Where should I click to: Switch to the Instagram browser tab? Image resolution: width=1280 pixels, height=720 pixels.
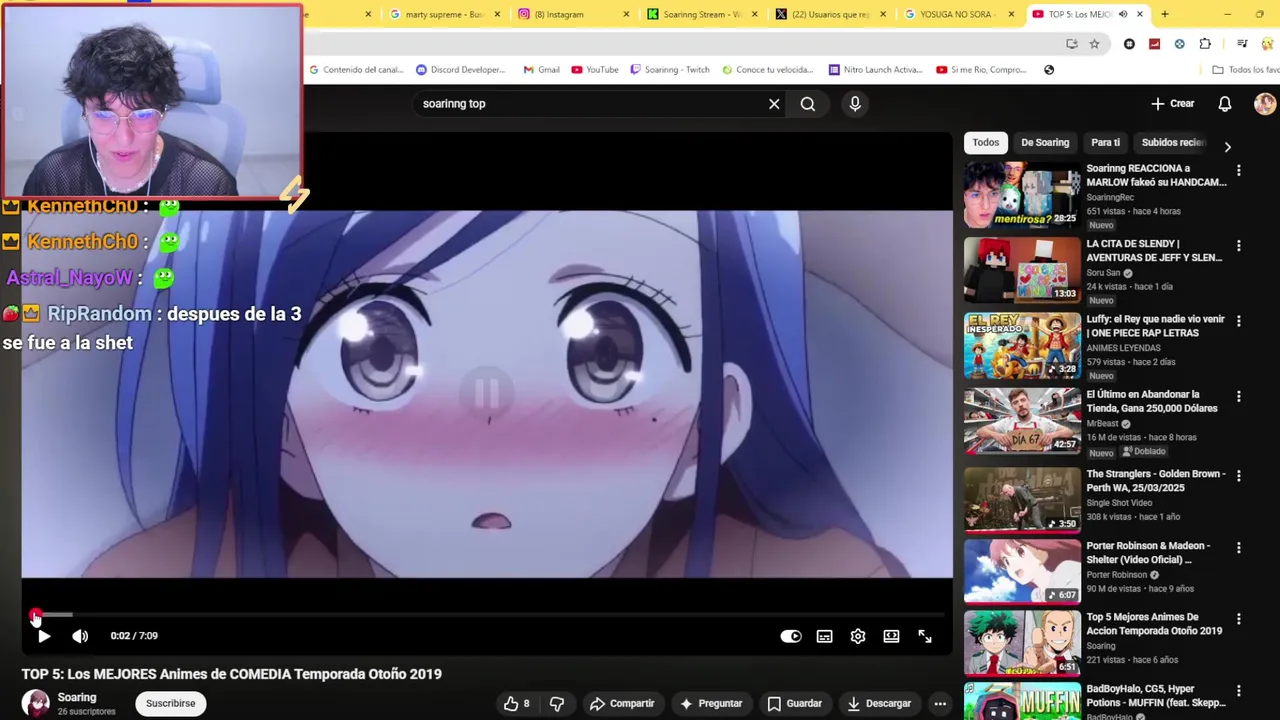point(571,14)
